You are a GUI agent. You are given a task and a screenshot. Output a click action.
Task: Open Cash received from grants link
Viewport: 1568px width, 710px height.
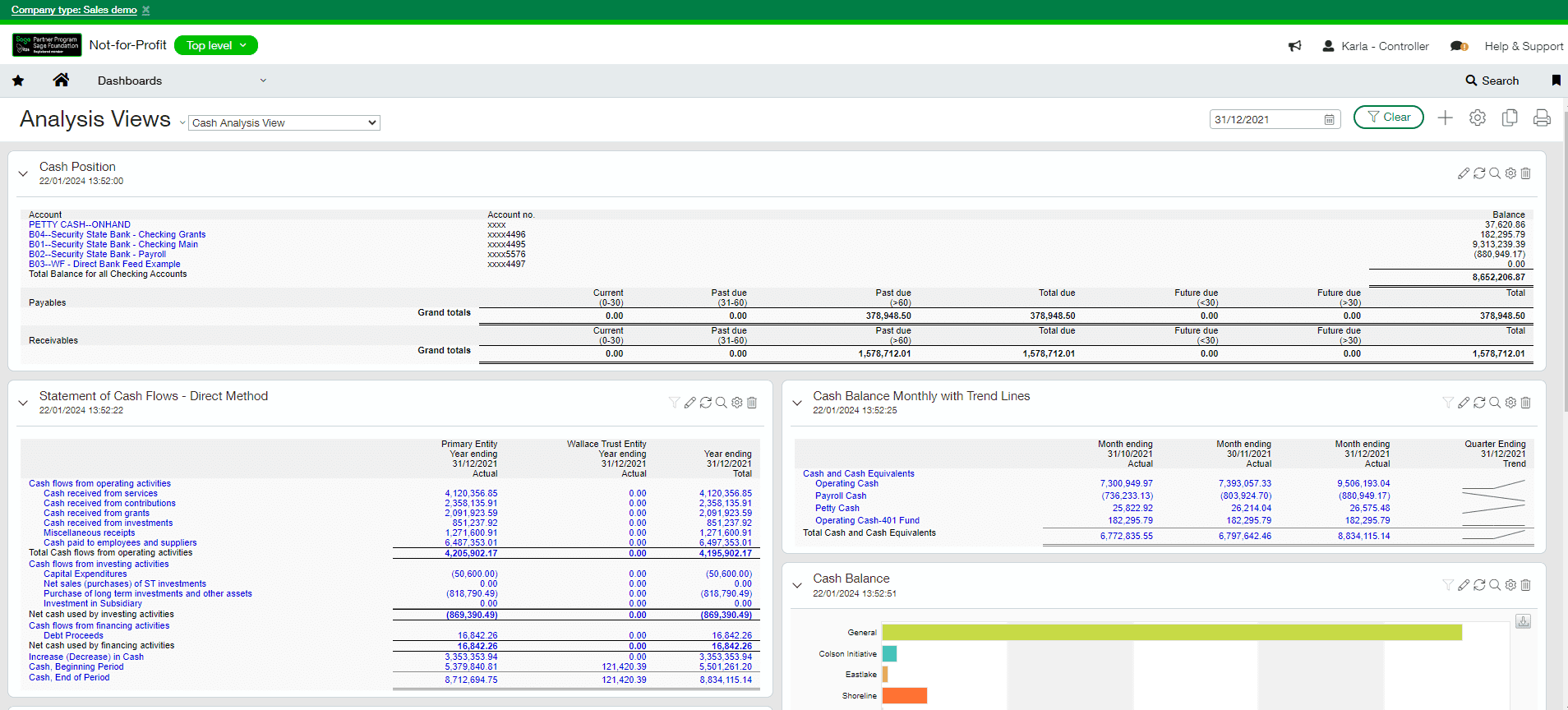point(96,513)
